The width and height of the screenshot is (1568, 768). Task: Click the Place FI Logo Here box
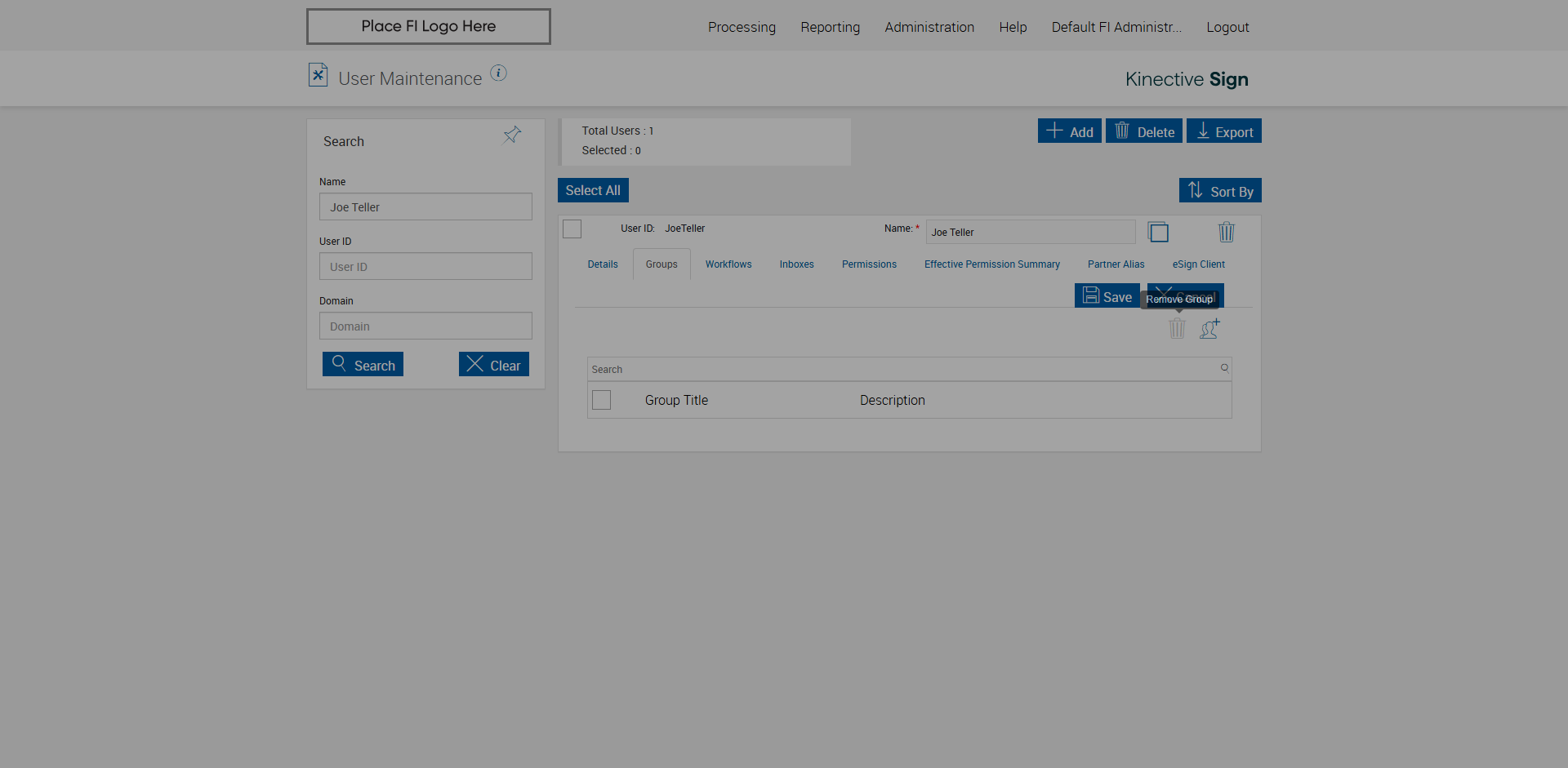coord(428,26)
